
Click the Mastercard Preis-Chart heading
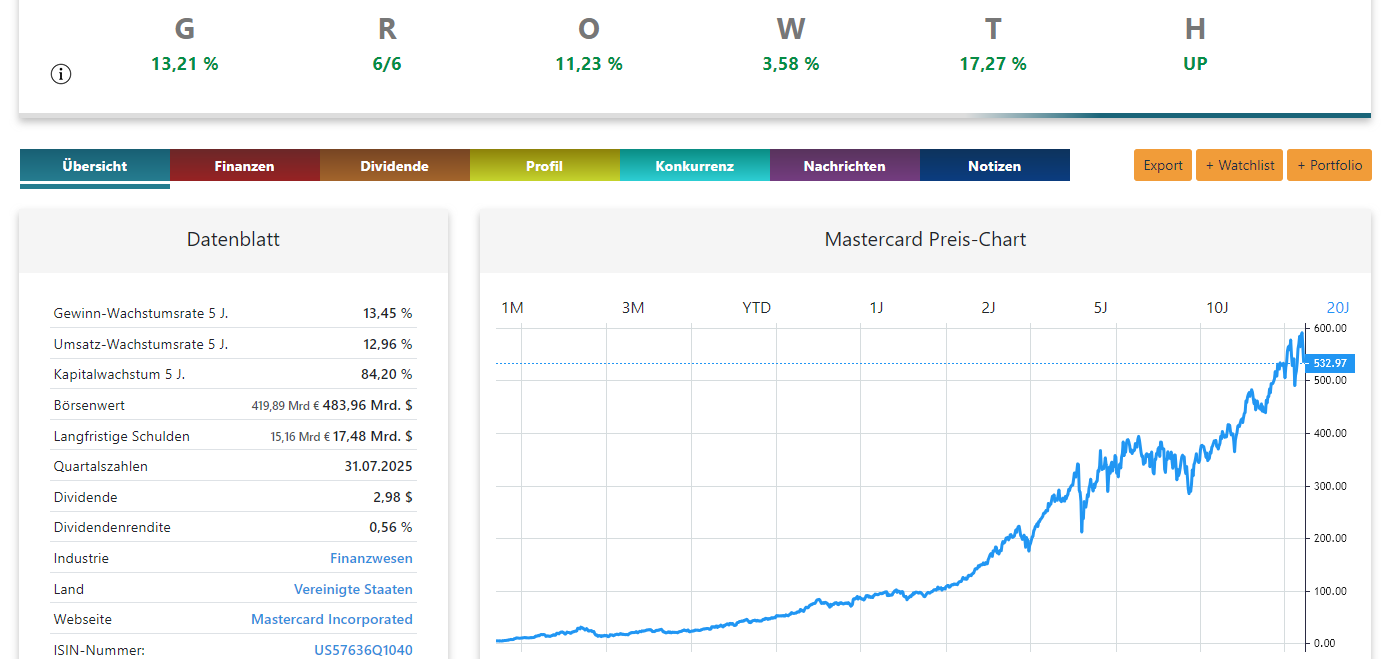[925, 240]
